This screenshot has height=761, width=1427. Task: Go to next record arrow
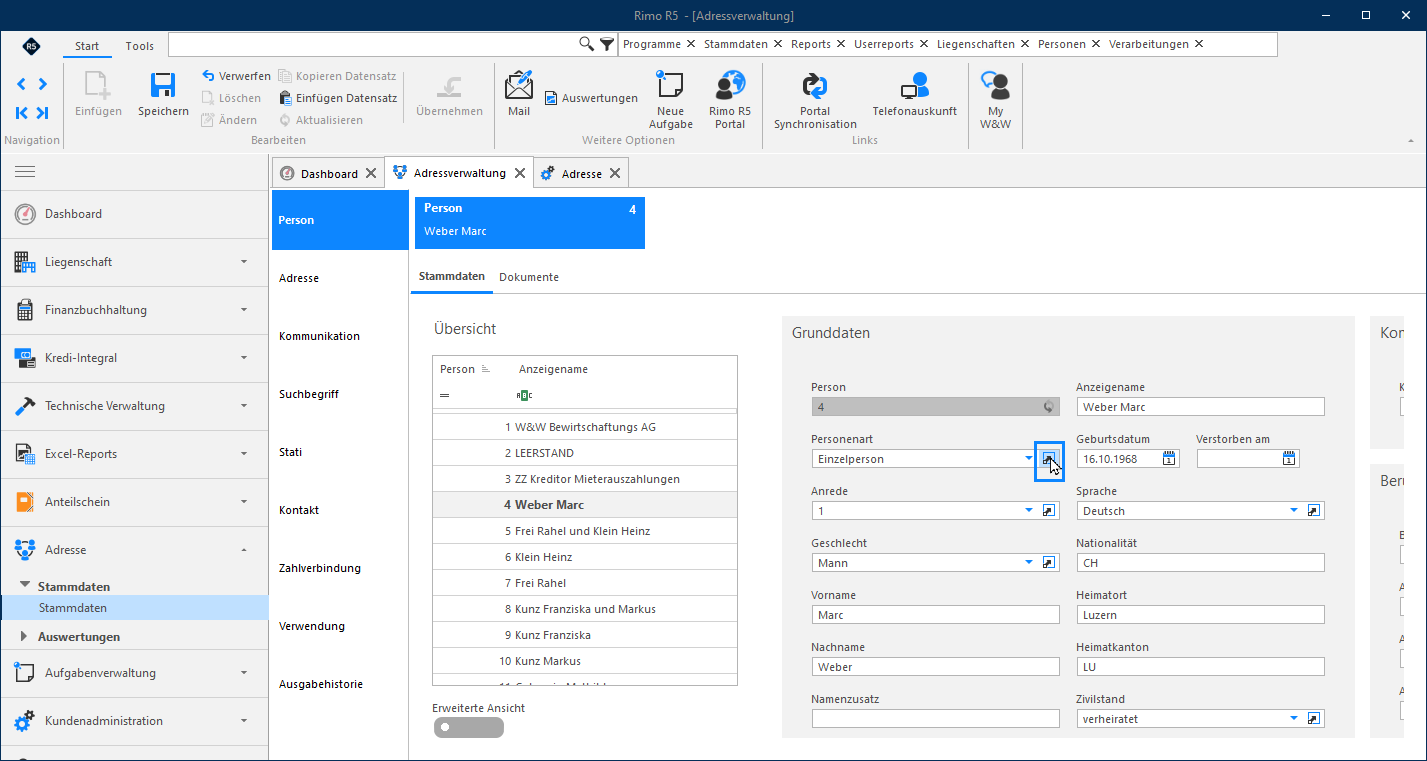pyautogui.click(x=43, y=84)
